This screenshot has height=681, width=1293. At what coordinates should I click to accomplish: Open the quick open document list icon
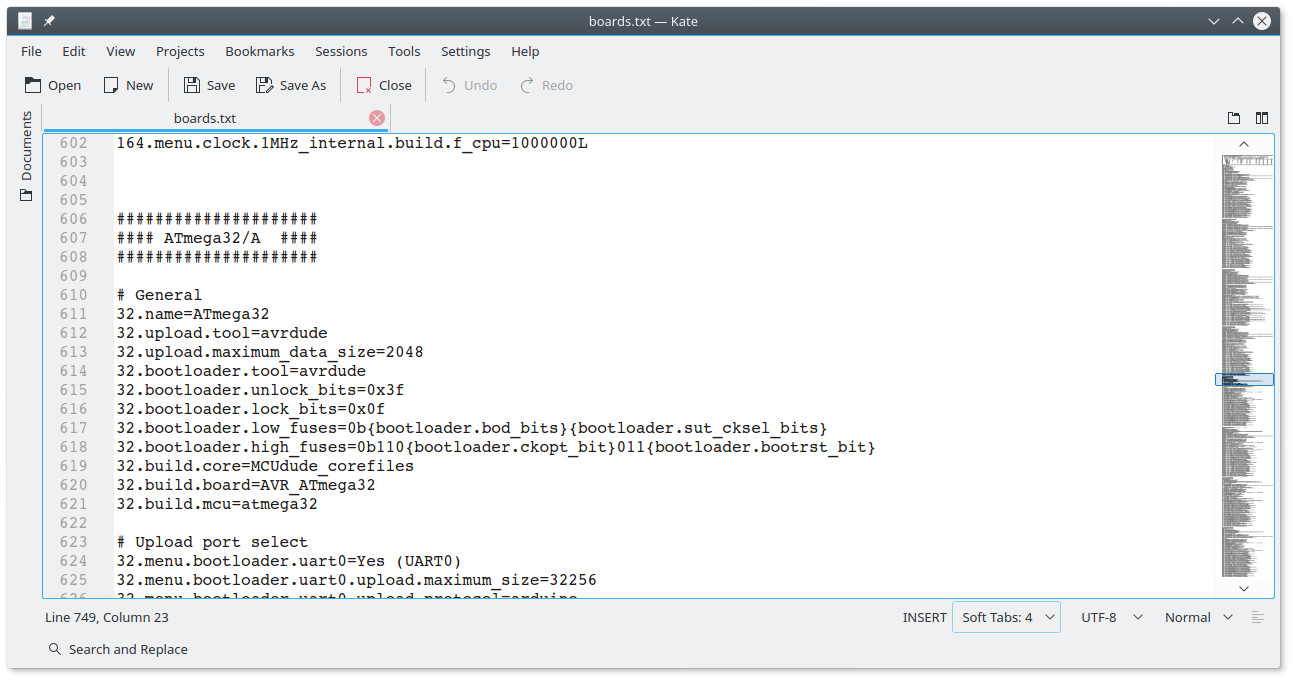[x=1234, y=118]
